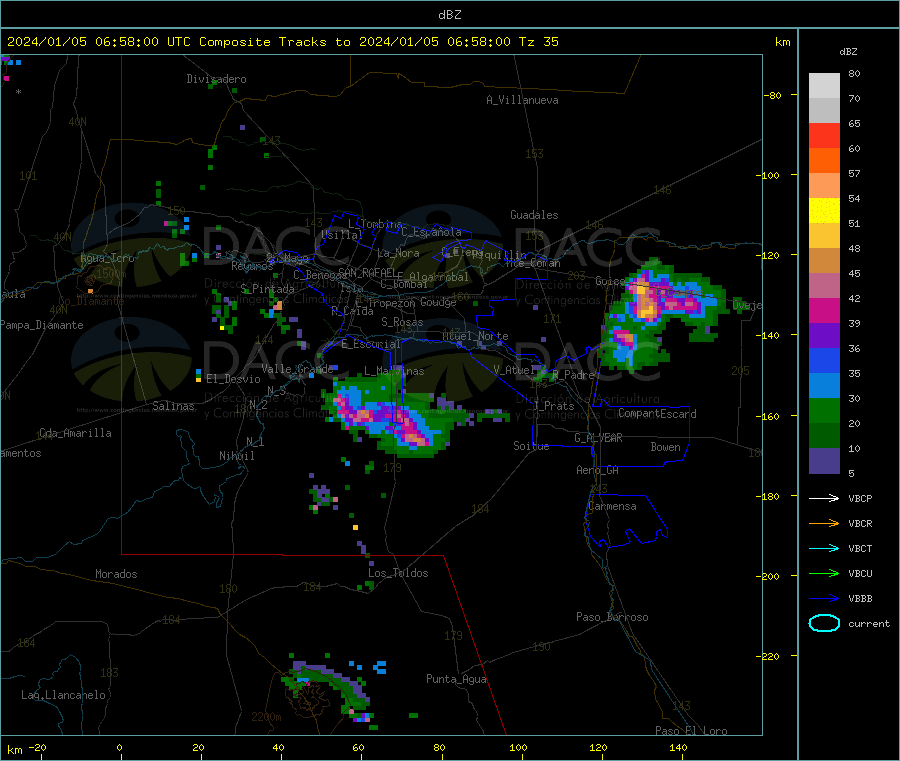Viewport: 900px width, 761px height.
Task: Click the Soitue map label
Action: [531, 446]
